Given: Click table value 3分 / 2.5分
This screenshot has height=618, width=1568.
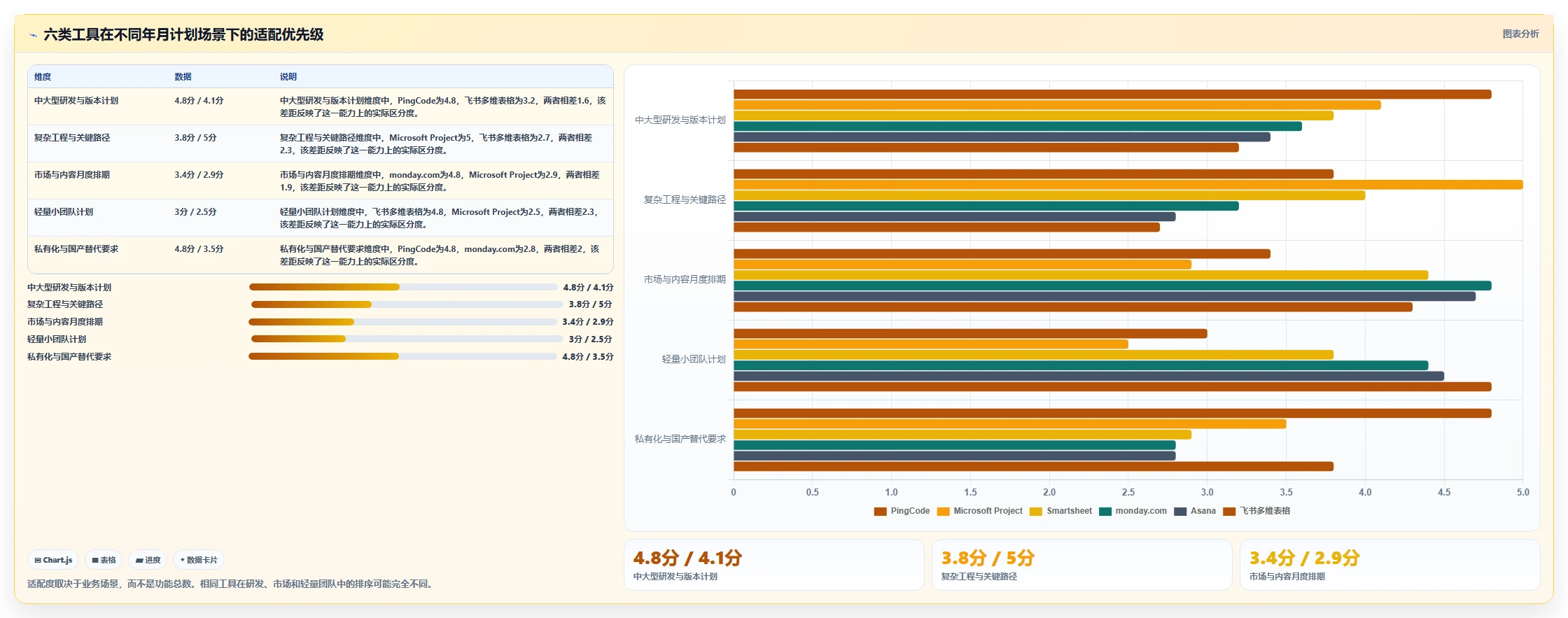Looking at the screenshot, I should (x=195, y=212).
